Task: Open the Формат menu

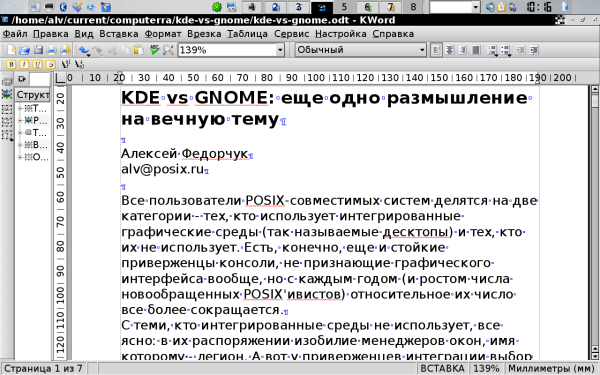Action: point(163,34)
